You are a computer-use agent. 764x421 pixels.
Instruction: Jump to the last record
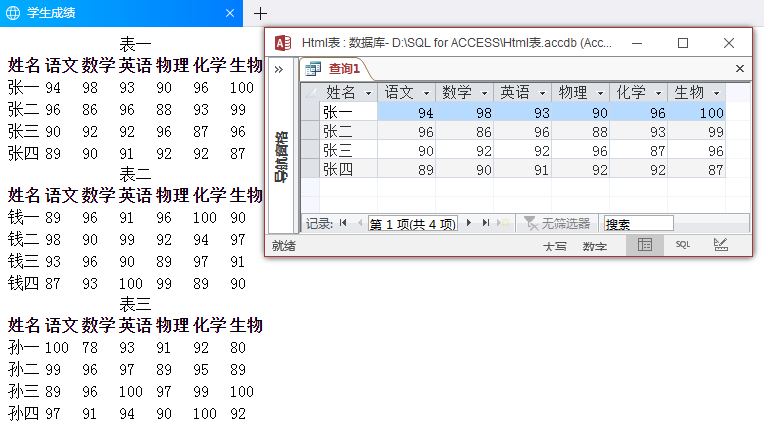(x=485, y=223)
